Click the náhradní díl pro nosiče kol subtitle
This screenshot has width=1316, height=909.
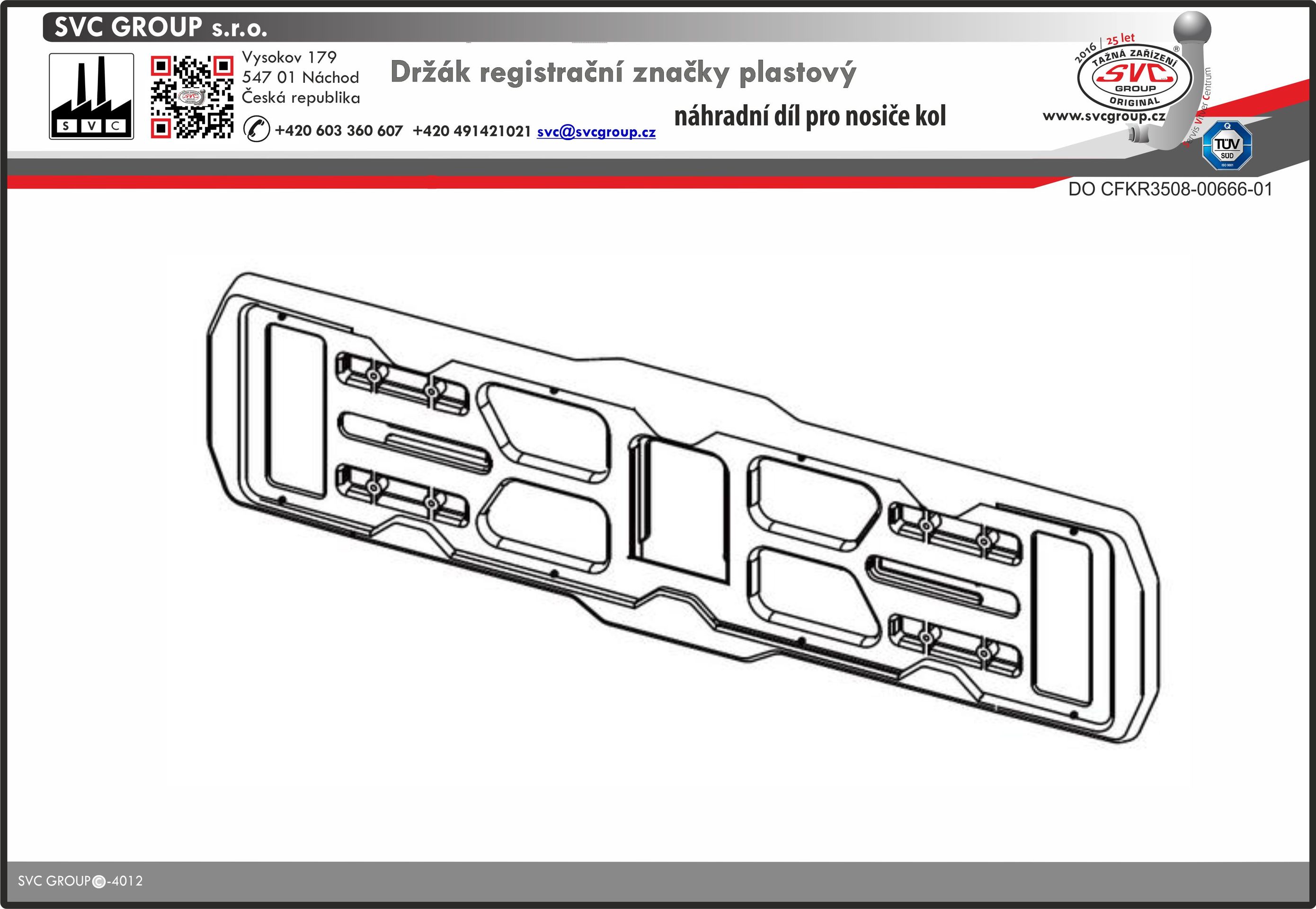pyautogui.click(x=810, y=117)
